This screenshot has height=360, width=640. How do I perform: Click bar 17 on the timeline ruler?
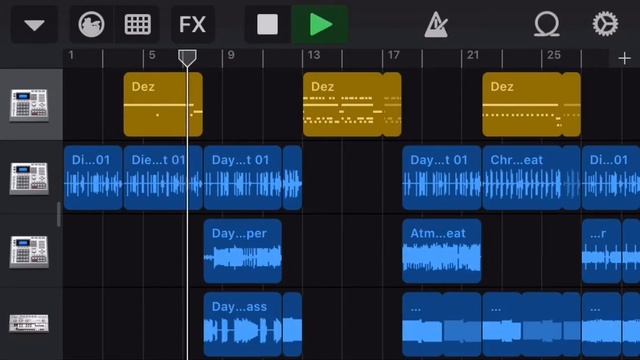coord(393,56)
